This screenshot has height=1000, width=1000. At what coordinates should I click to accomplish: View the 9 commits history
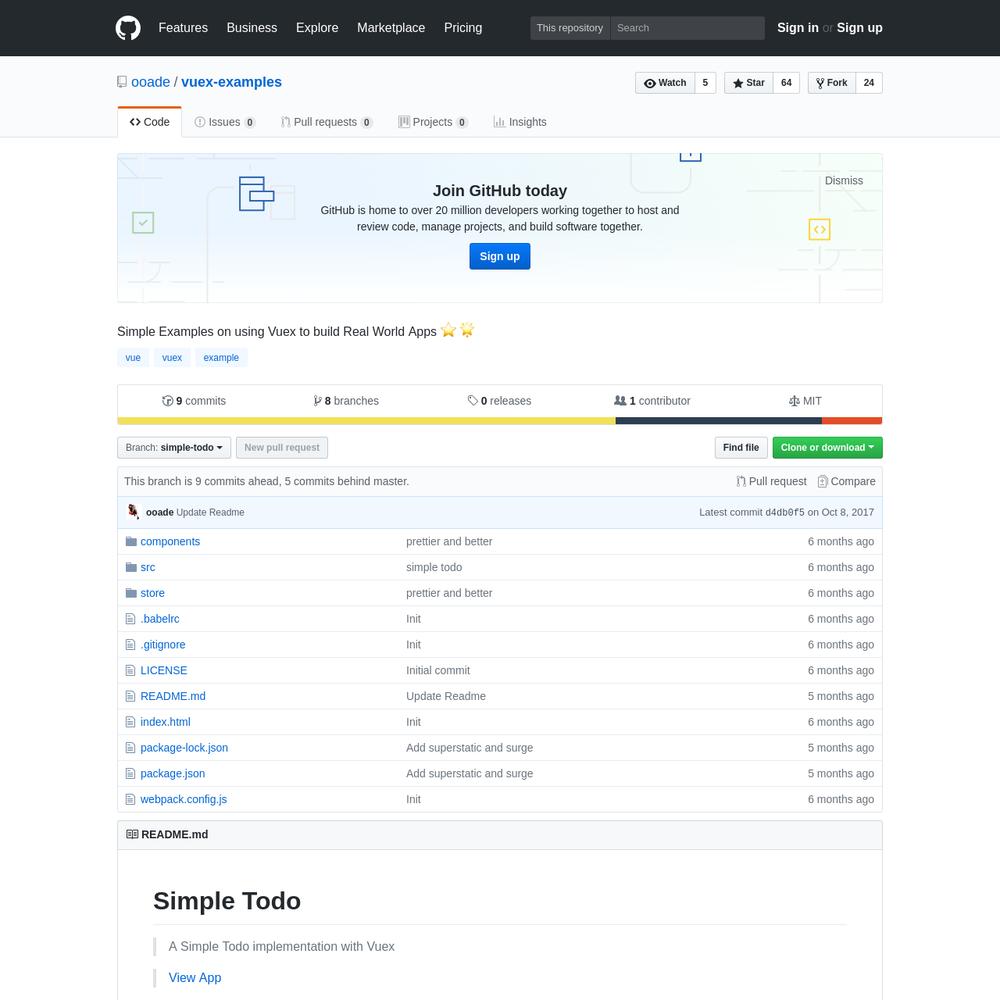(194, 401)
